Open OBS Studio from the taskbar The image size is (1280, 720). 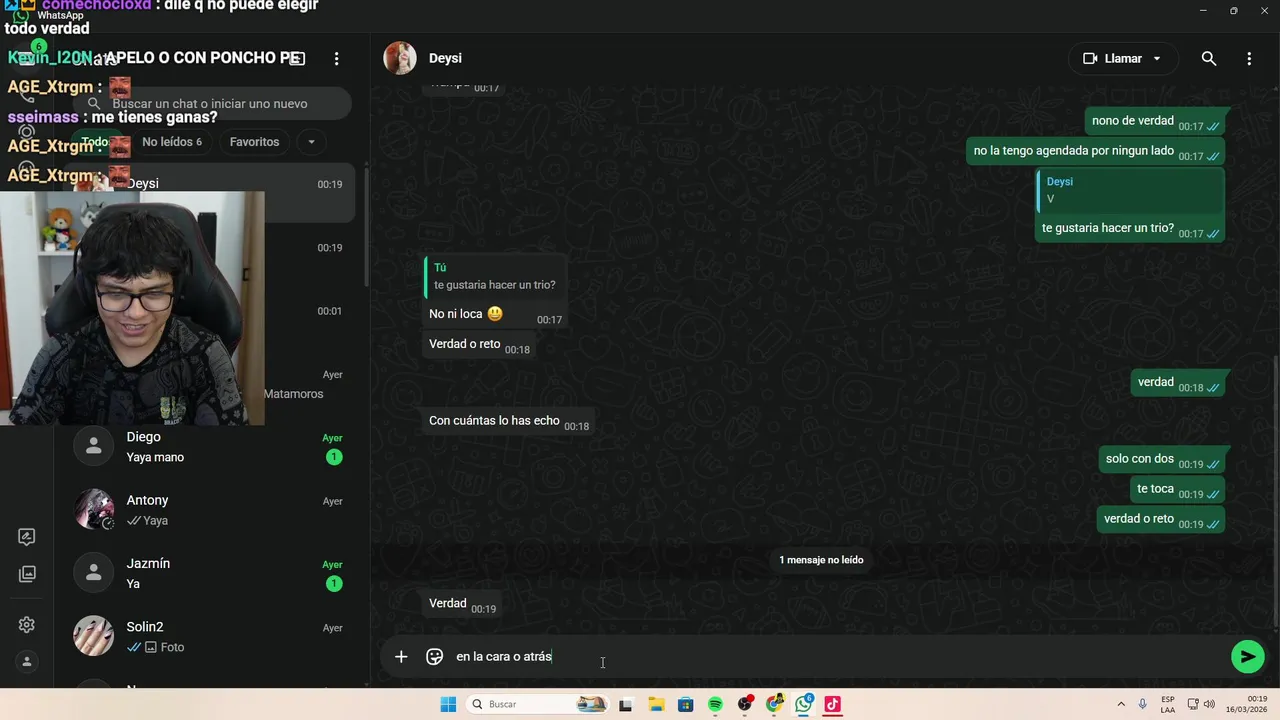[x=745, y=704]
